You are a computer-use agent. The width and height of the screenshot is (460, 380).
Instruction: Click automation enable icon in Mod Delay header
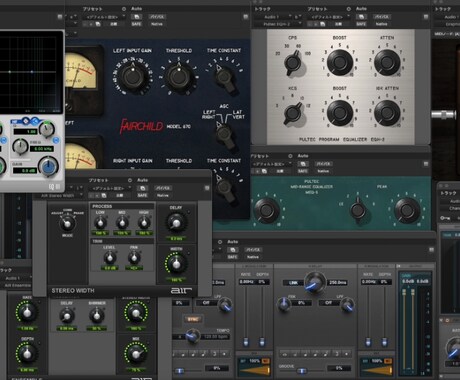(233, 250)
